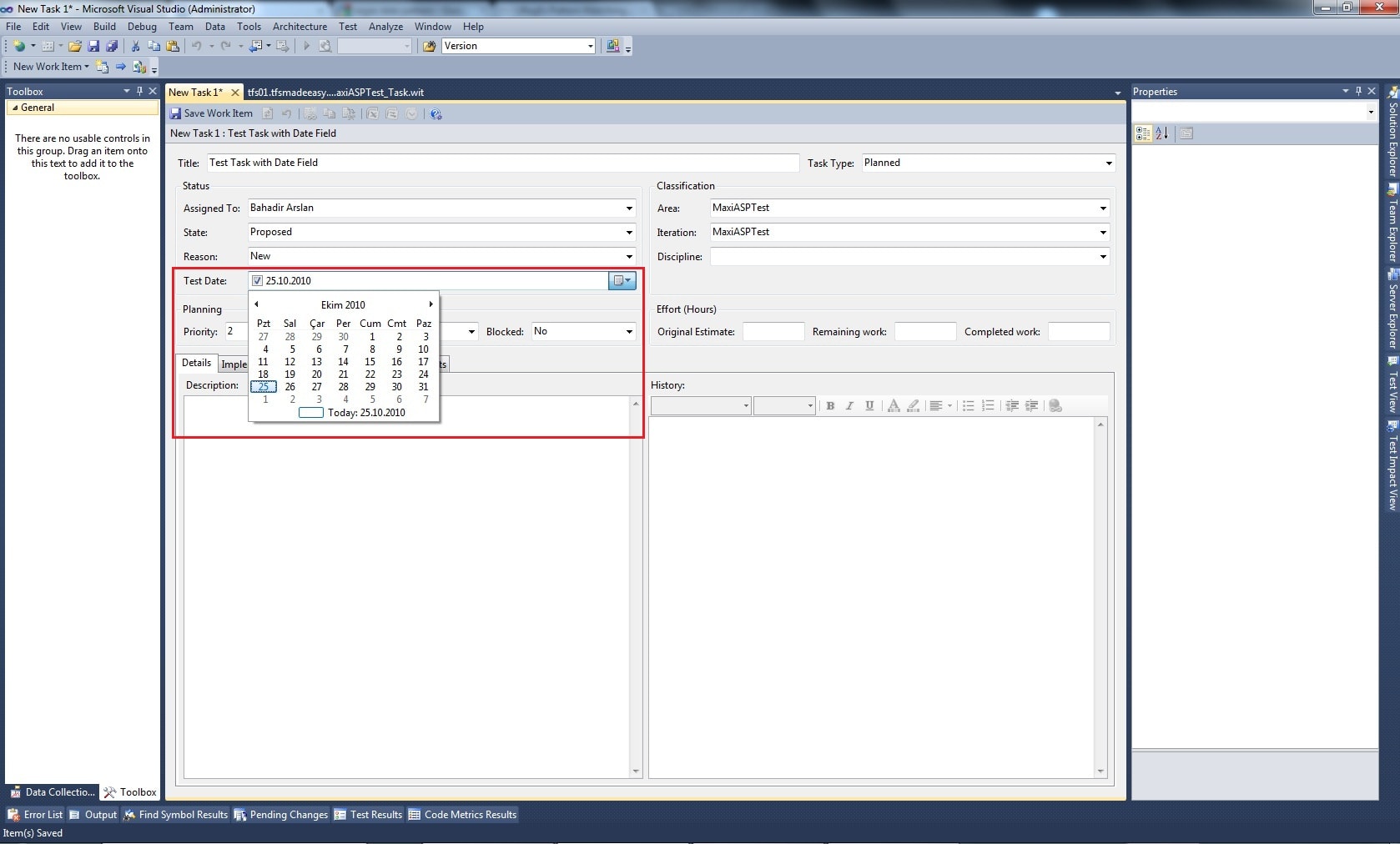This screenshot has width=1400, height=844.
Task: Toggle the Test Date checkbox
Action: click(x=257, y=281)
